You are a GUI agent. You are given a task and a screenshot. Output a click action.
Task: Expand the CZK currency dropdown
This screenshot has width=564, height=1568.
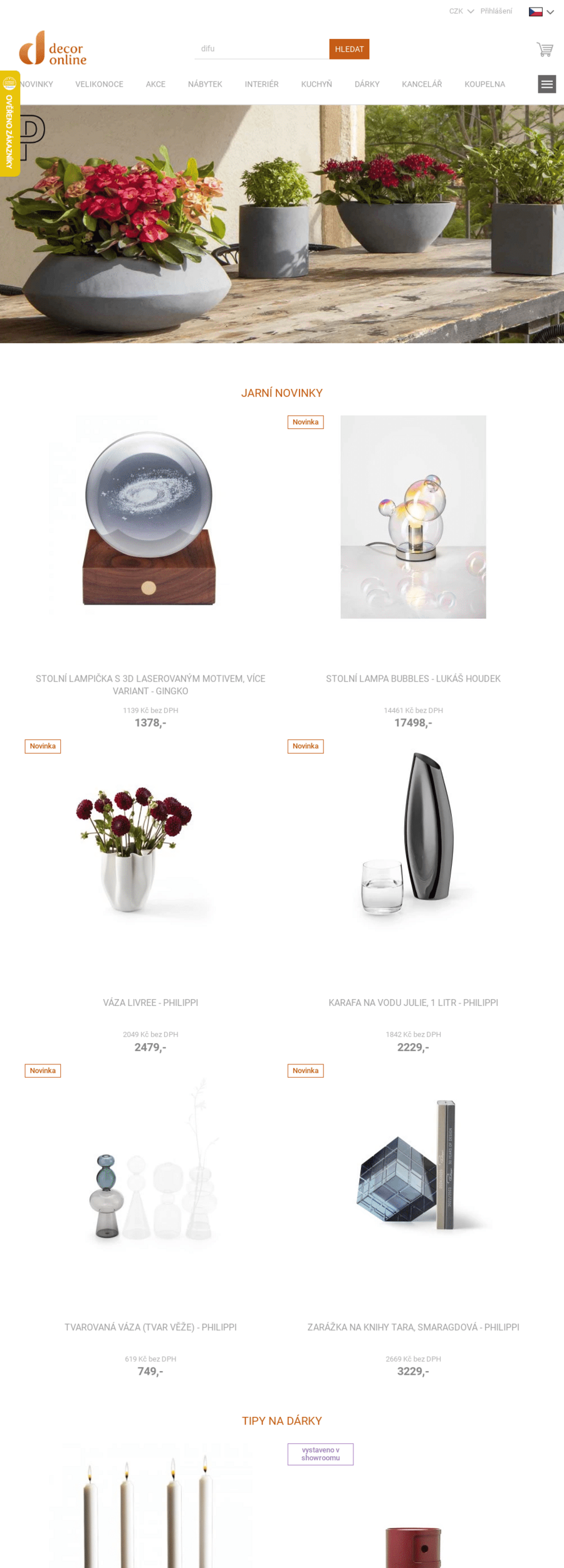(x=461, y=11)
